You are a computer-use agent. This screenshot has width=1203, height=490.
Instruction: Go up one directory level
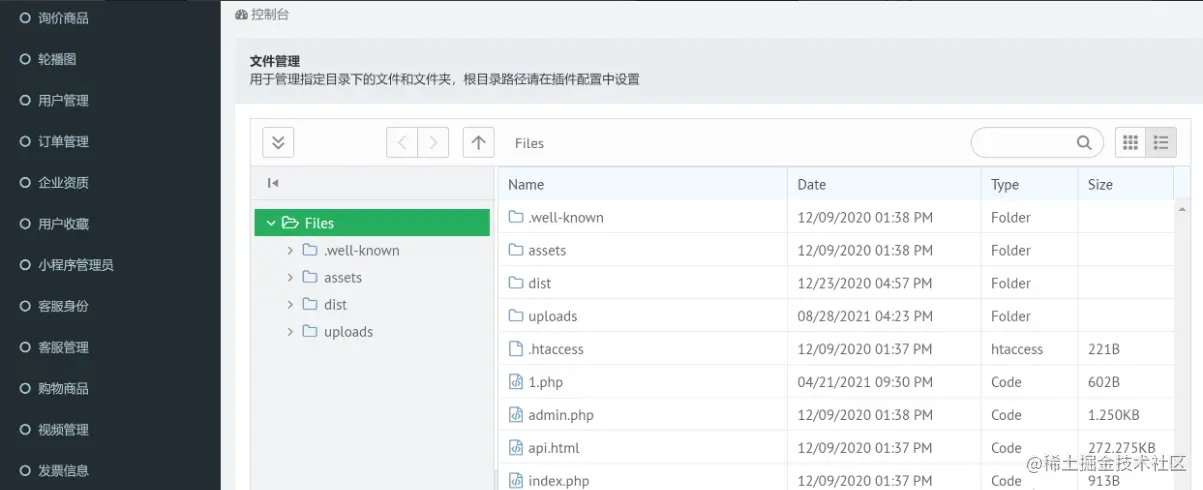coord(479,143)
